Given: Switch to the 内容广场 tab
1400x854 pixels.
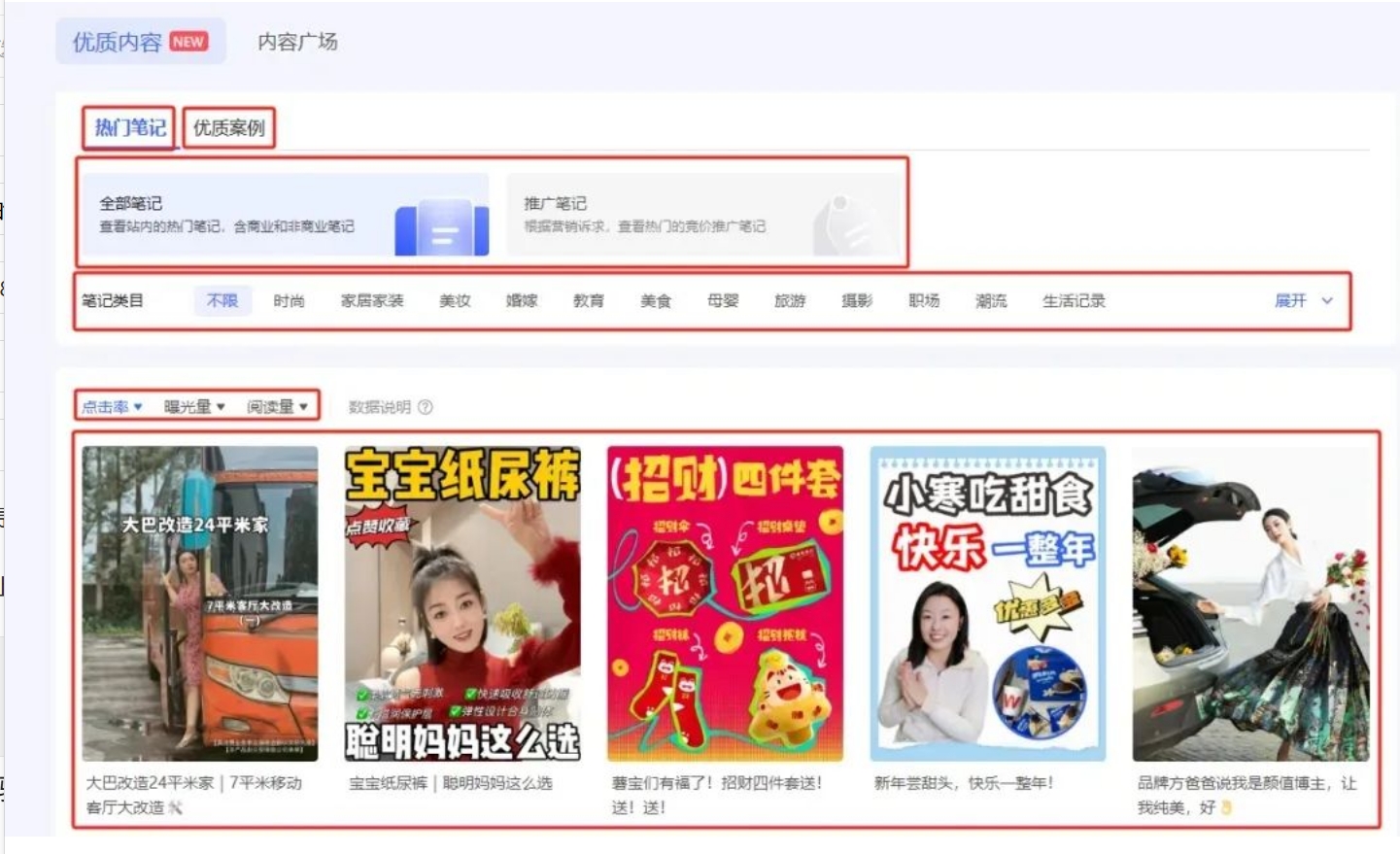Looking at the screenshot, I should tap(297, 42).
